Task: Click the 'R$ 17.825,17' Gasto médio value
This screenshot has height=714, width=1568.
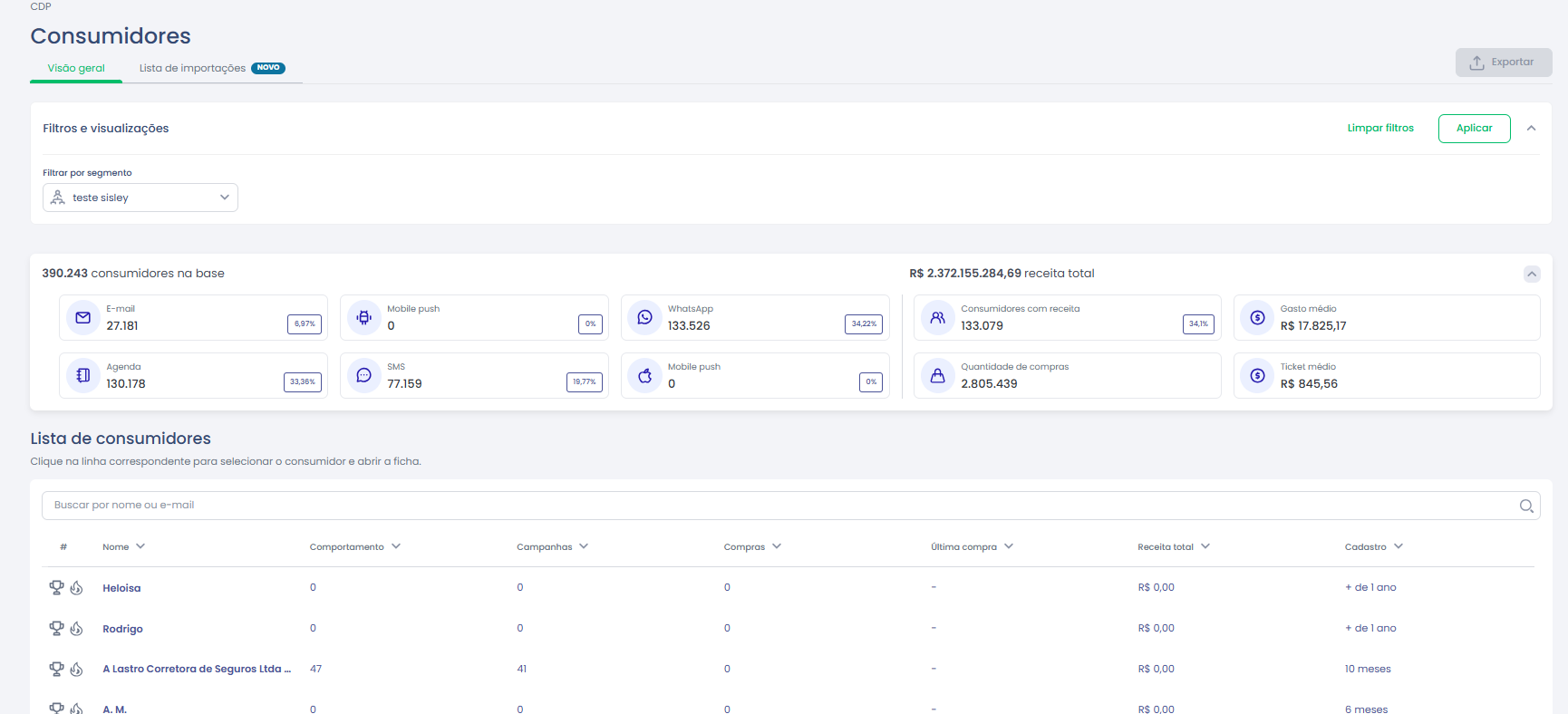Action: (x=1313, y=326)
